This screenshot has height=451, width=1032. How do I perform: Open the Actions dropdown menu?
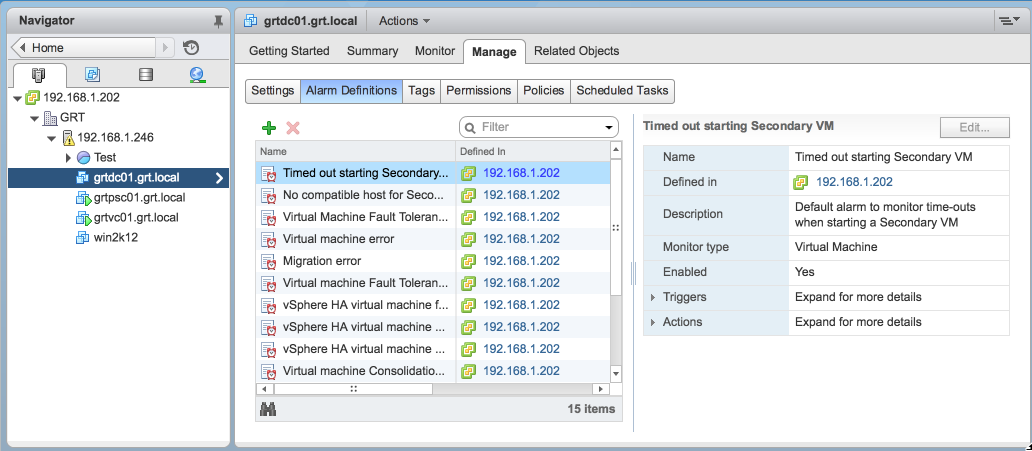404,21
